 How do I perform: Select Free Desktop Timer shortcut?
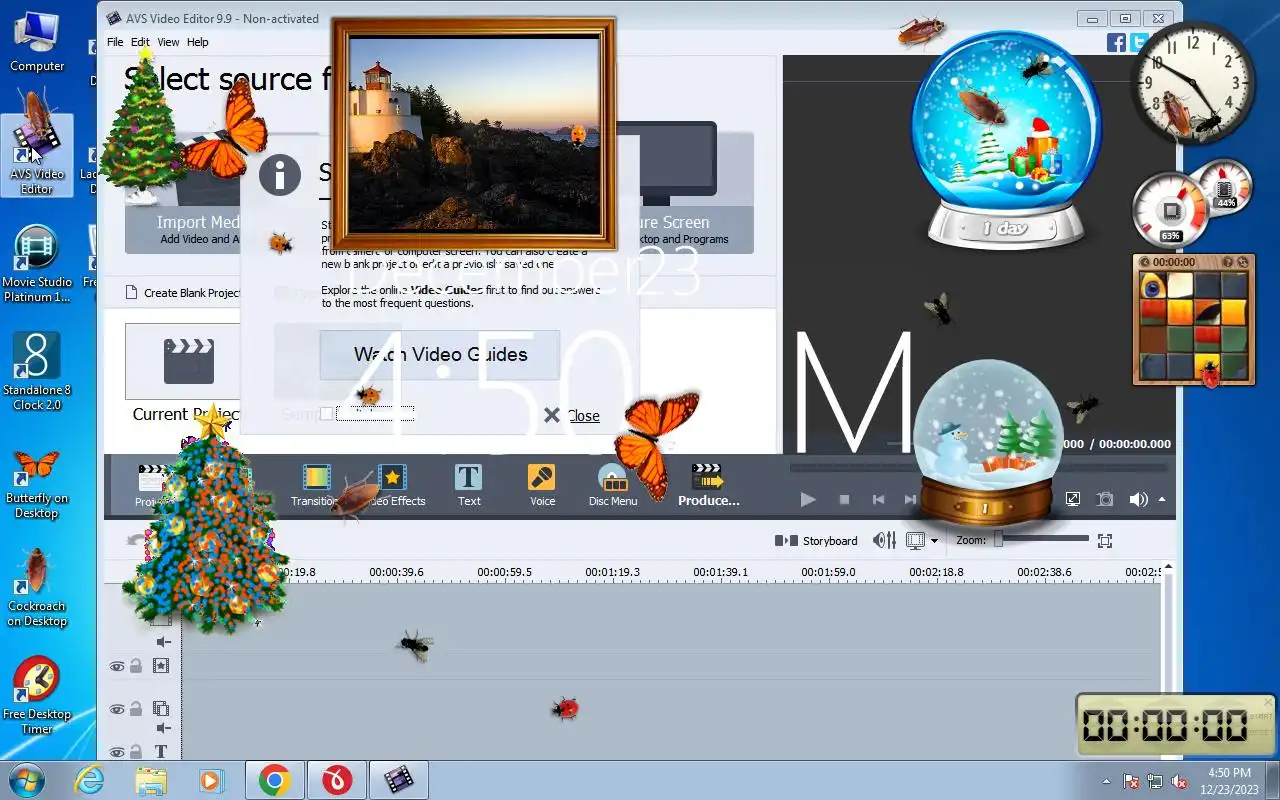[37, 697]
